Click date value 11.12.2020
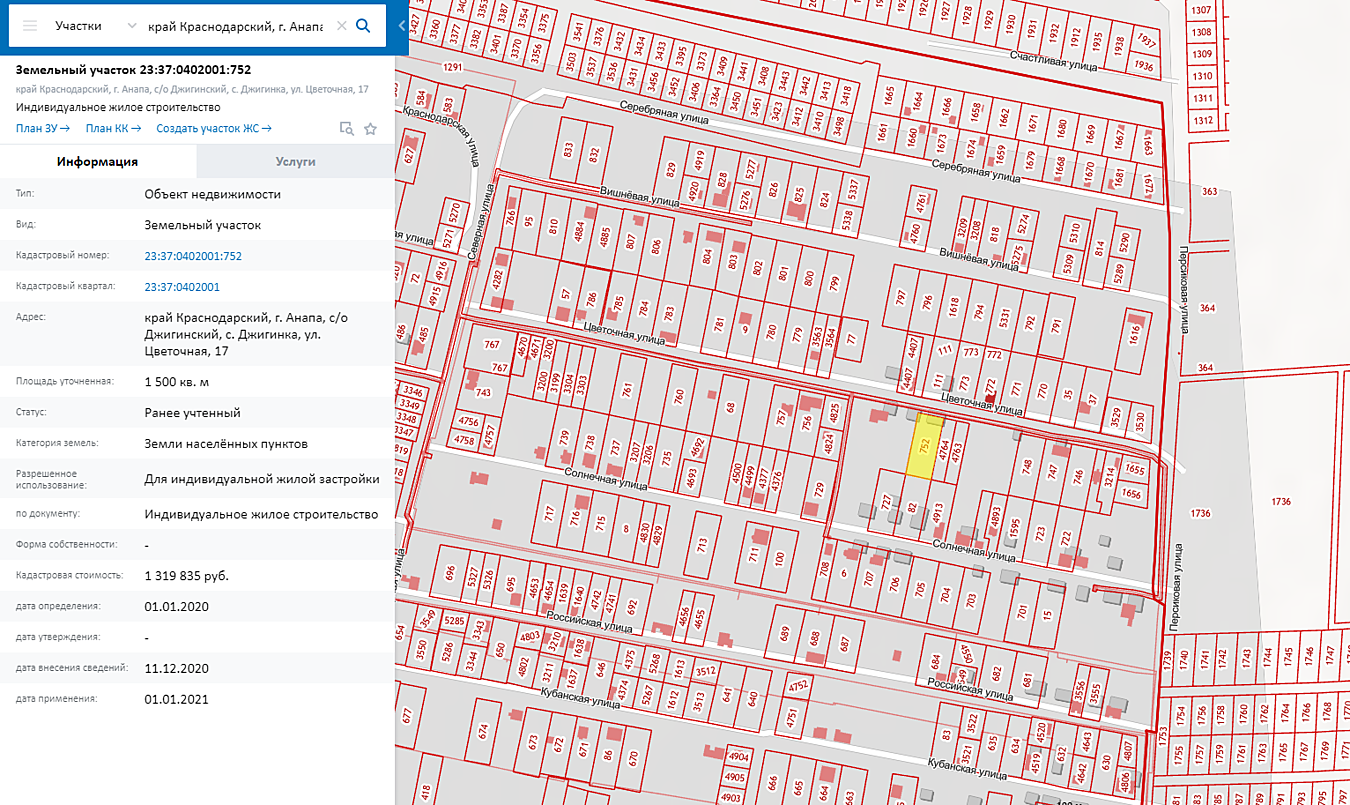Screen dimensions: 1350x805 click(176, 668)
